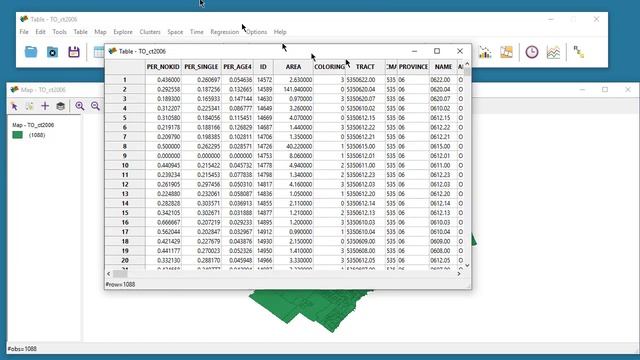Screen dimensions: 640x360
Task: Click the green legend color swatch in Map
Action: [x=18, y=135]
